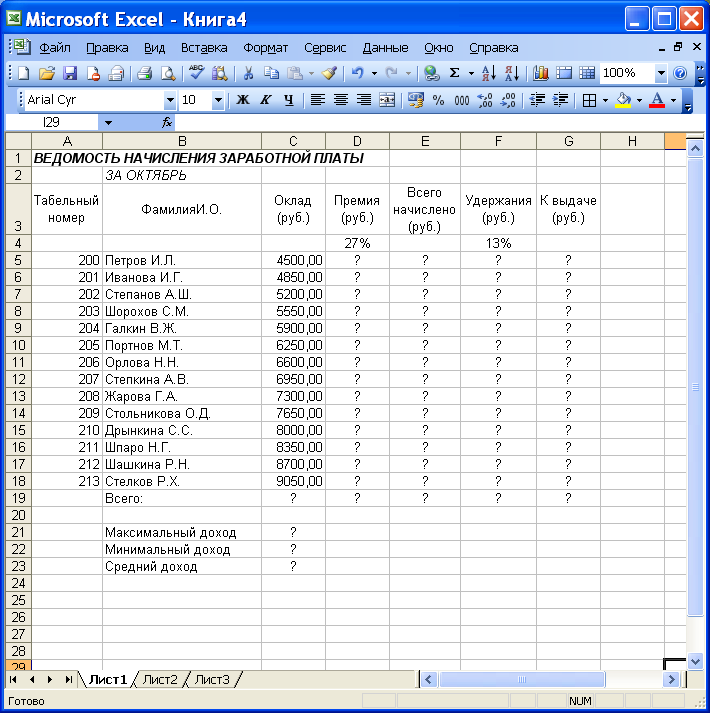
Task: Open the Файл menu
Action: (x=55, y=48)
